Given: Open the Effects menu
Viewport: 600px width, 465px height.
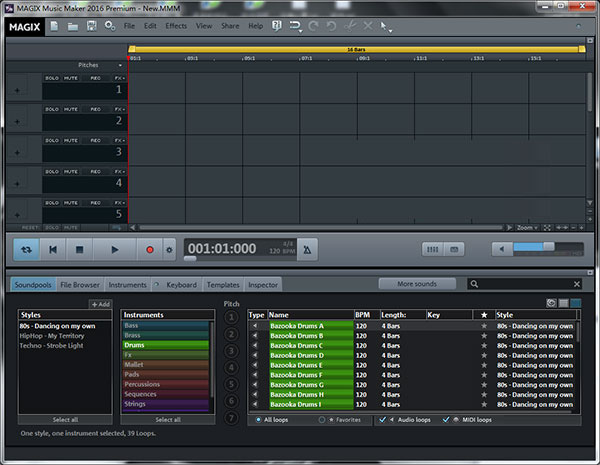Looking at the screenshot, I should tap(176, 26).
